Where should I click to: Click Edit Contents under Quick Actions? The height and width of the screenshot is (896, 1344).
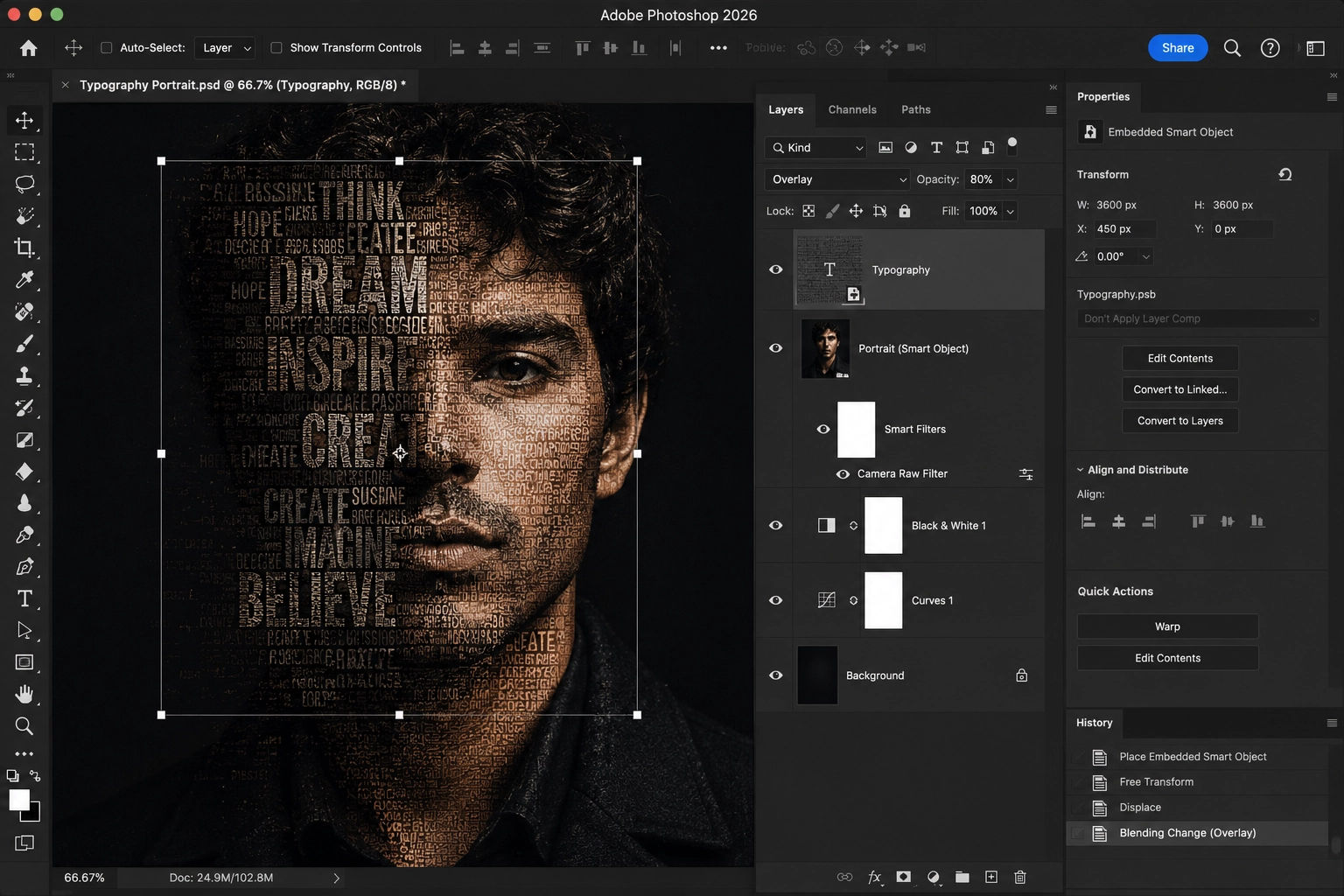[1167, 658]
